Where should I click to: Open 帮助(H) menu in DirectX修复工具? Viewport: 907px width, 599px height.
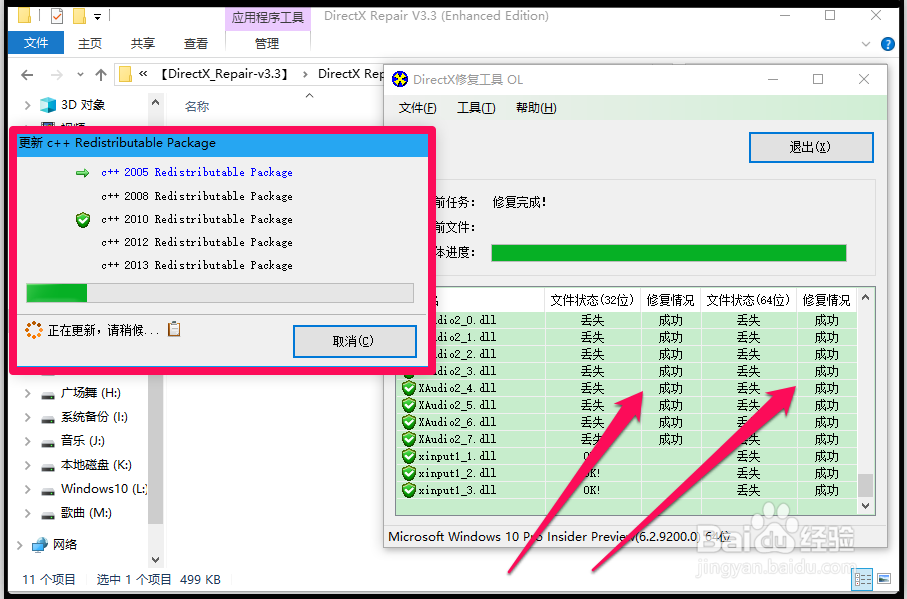536,108
